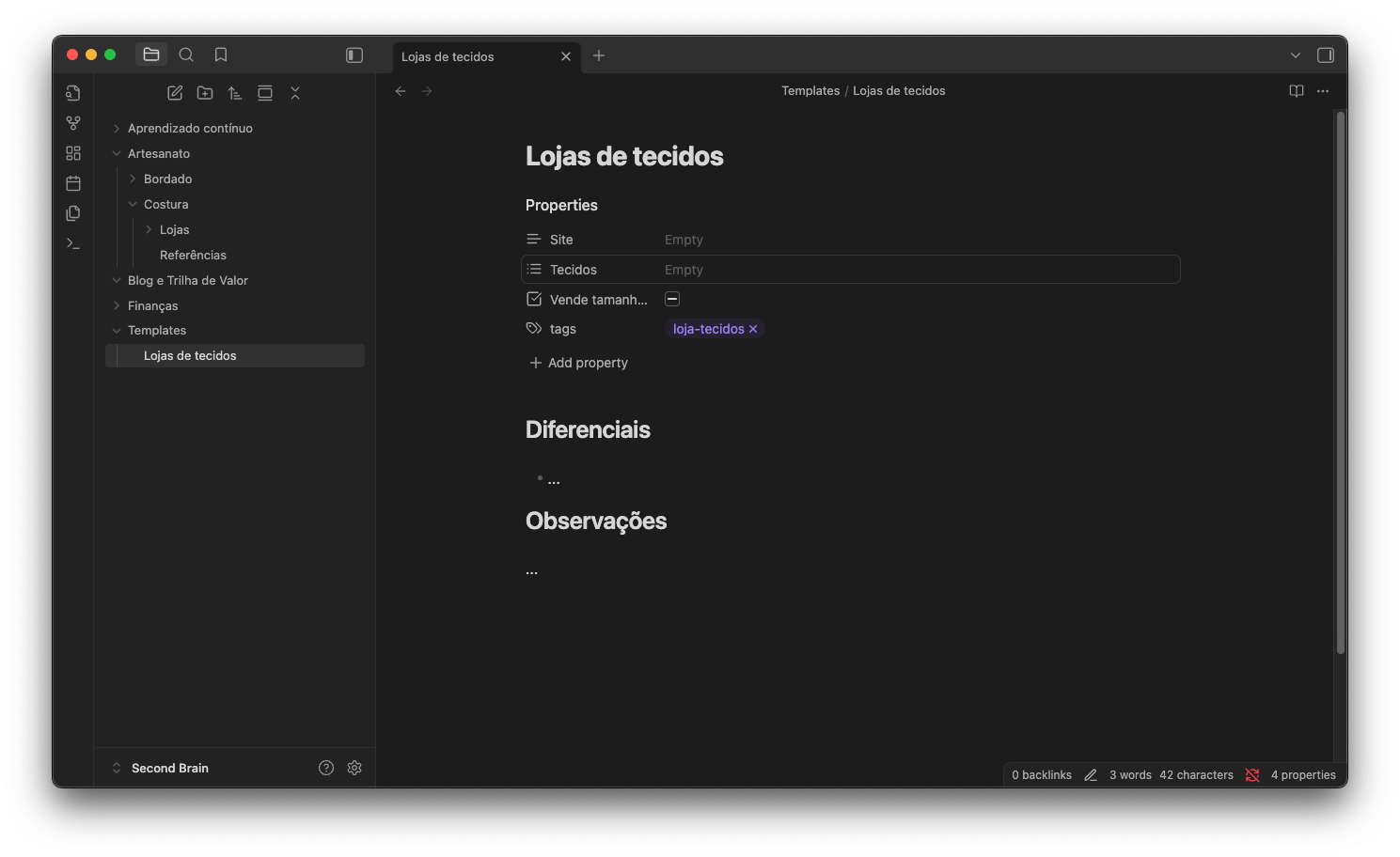Change sort order of notes
The height and width of the screenshot is (857, 1400).
(235, 92)
